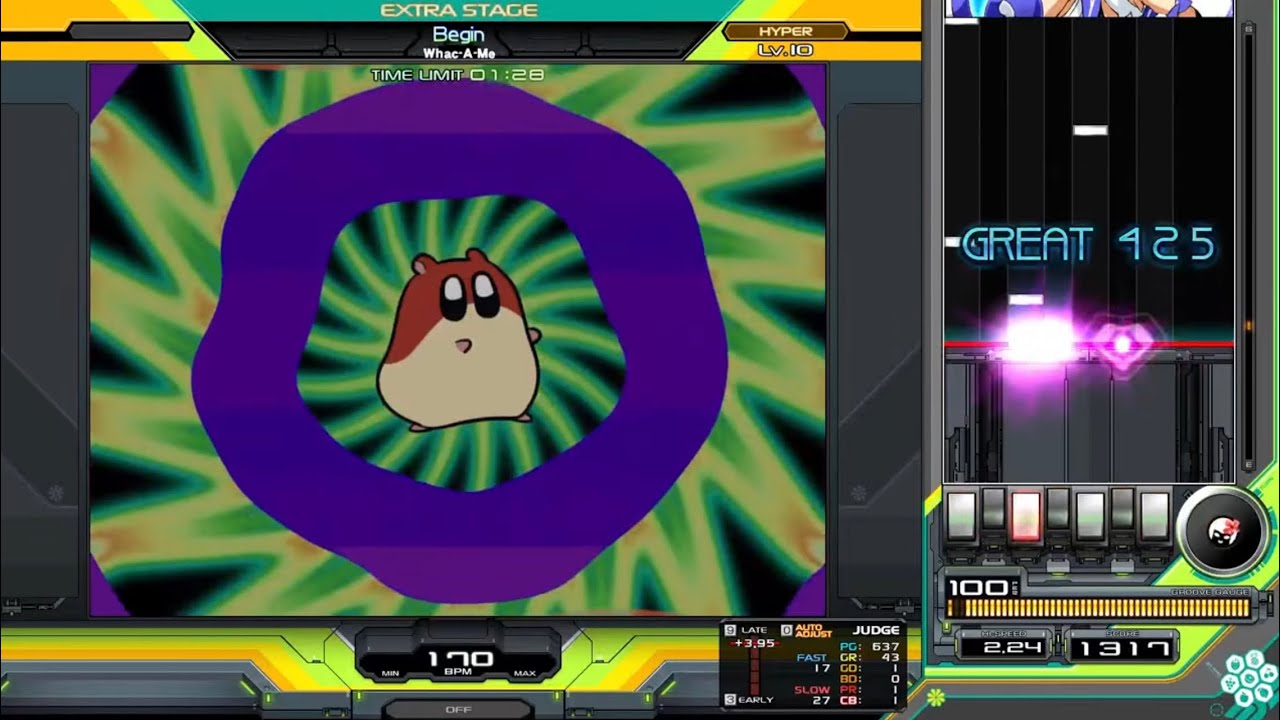Click the JUDGE panel header
Image resolution: width=1280 pixels, height=720 pixels.
click(x=876, y=630)
